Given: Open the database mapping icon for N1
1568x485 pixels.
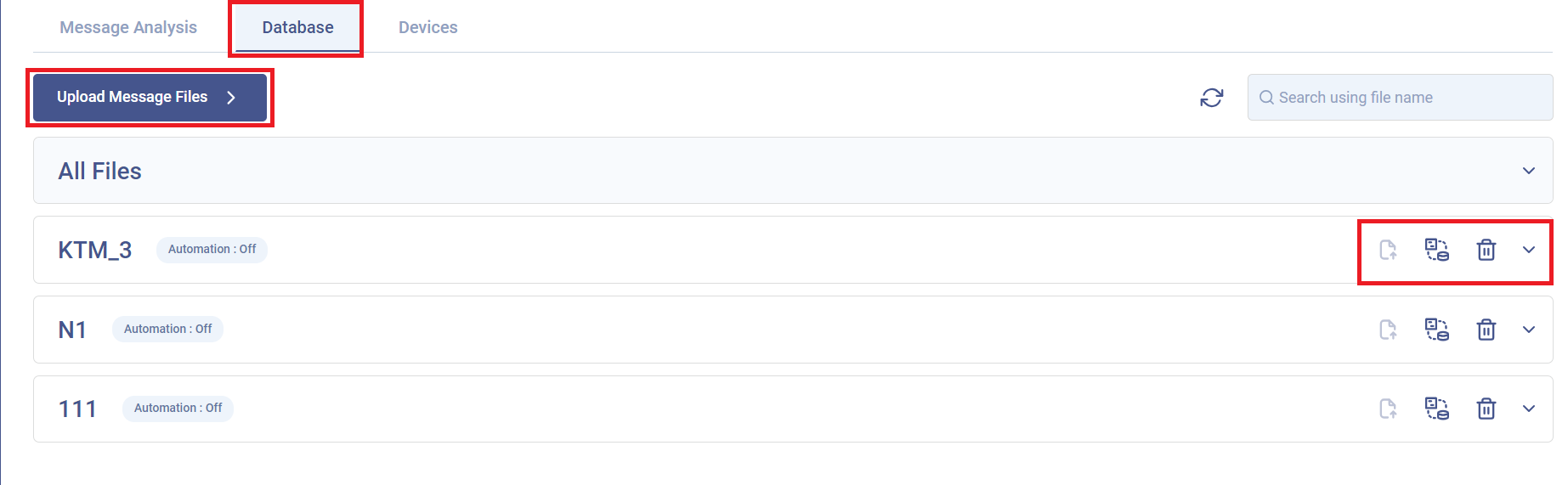Looking at the screenshot, I should click(1437, 330).
